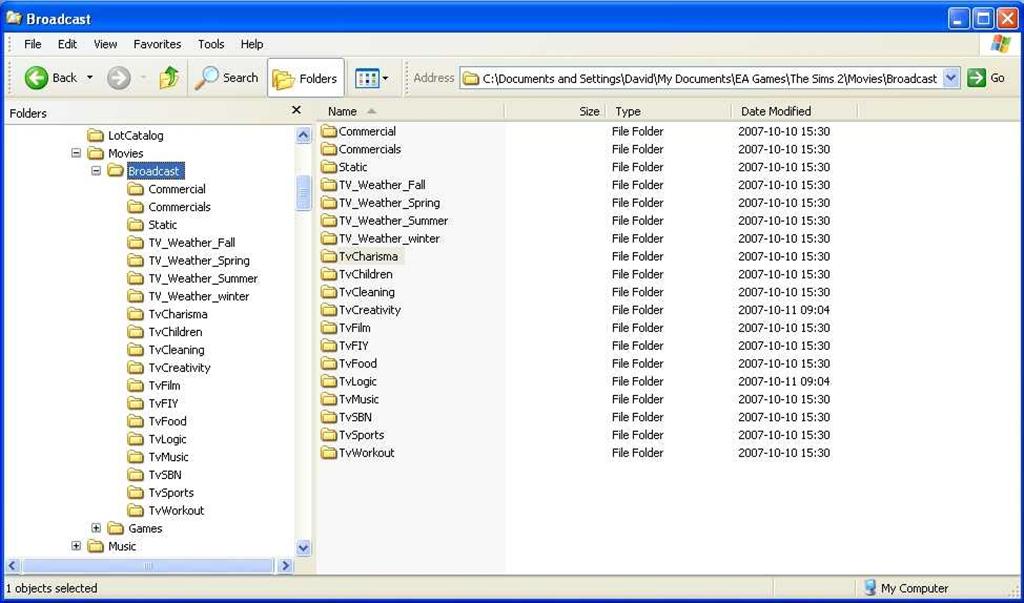Close the Folders pane
Screen dimensions: 1024x603
[296, 111]
